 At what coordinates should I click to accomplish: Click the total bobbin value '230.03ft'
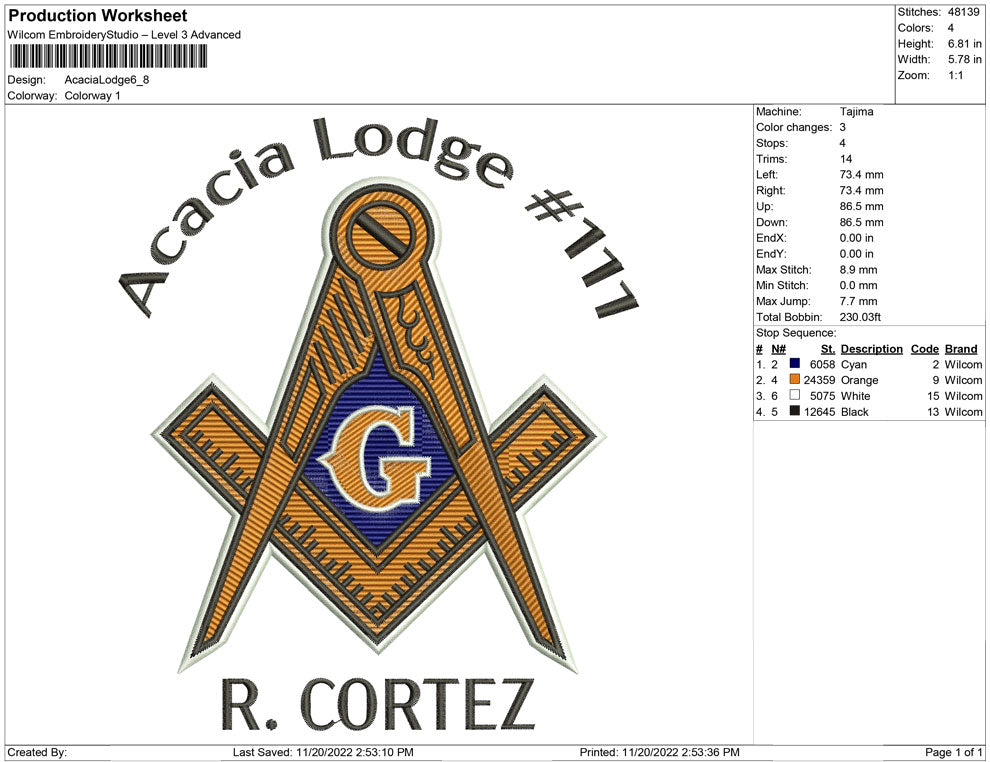[860, 317]
